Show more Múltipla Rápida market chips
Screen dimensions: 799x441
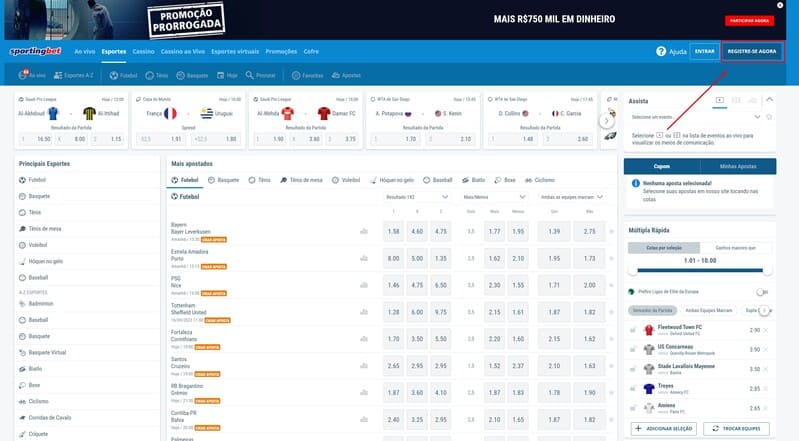pyautogui.click(x=764, y=310)
